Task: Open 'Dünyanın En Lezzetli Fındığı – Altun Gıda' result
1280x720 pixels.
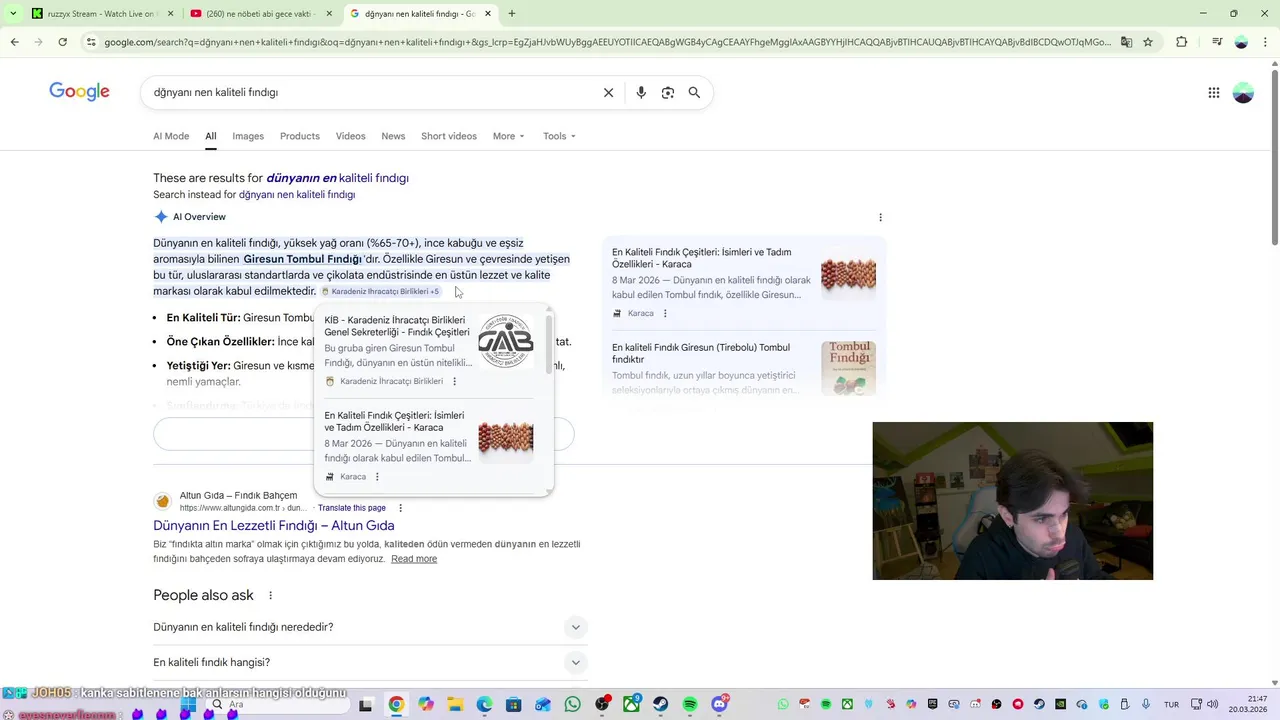Action: tap(273, 525)
